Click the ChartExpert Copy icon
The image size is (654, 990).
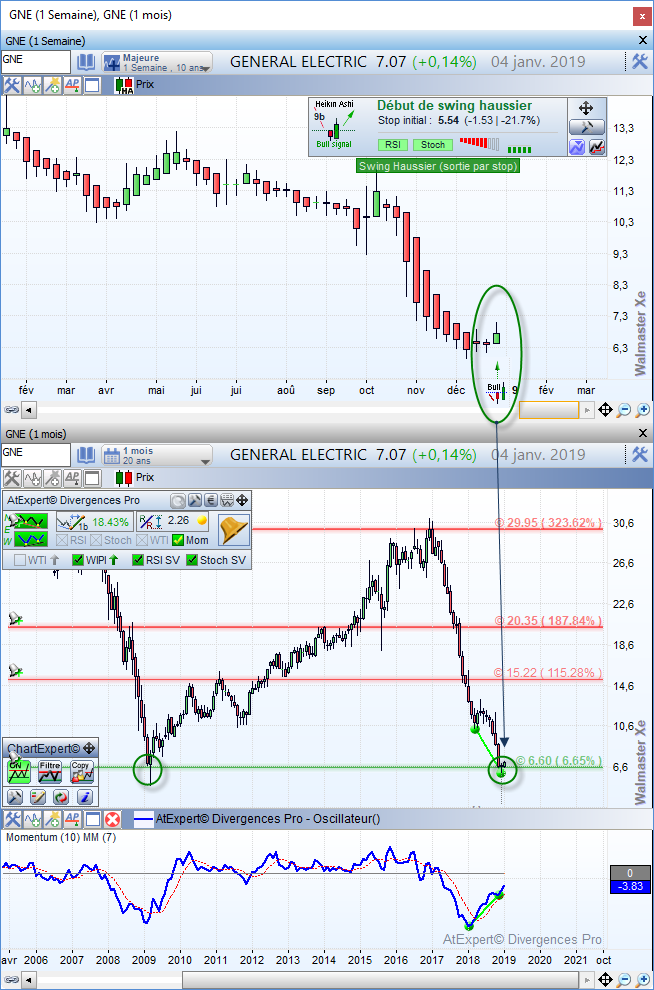click(x=81, y=772)
